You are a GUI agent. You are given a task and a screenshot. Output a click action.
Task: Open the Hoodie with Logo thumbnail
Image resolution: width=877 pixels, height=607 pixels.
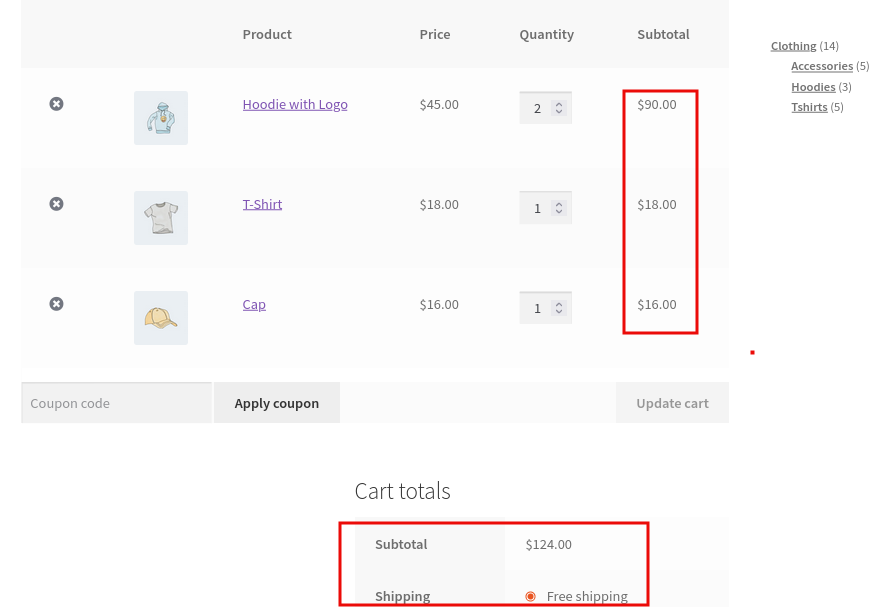click(161, 118)
